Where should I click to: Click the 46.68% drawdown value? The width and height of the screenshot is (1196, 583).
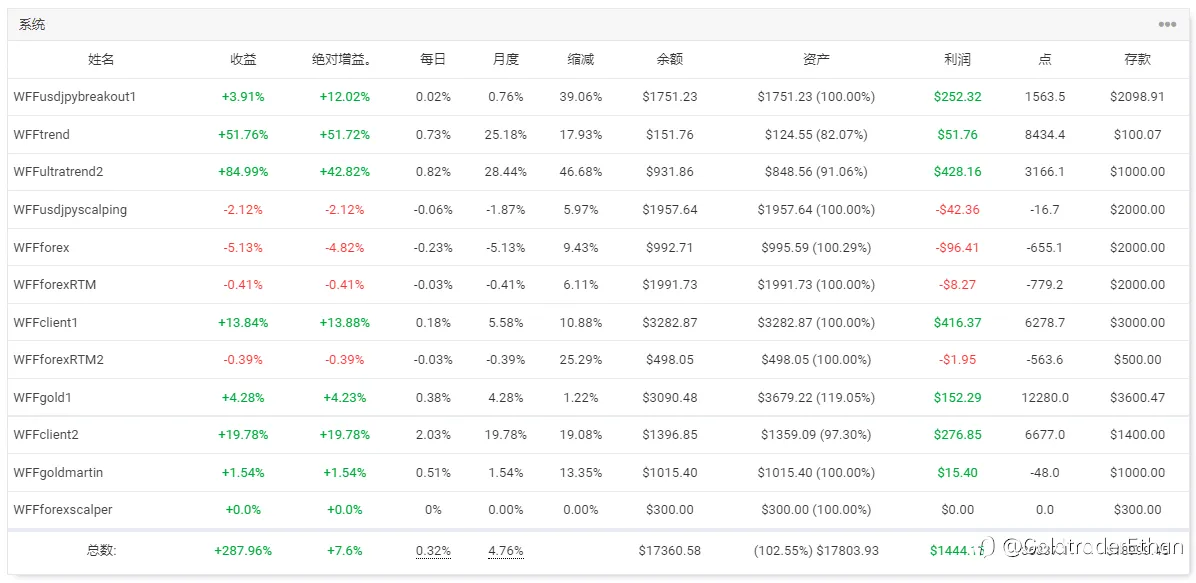click(581, 172)
